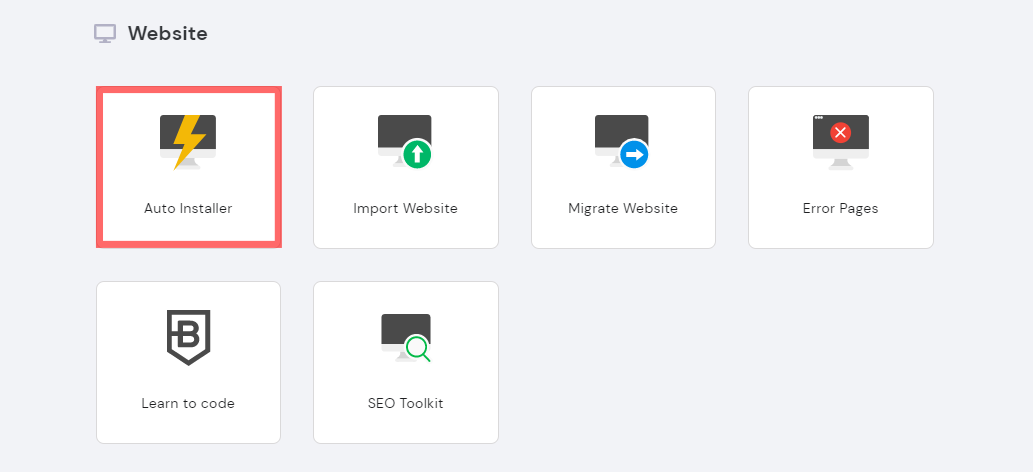1033x472 pixels.
Task: Click the Error Pages red X icon
Action: (840, 133)
